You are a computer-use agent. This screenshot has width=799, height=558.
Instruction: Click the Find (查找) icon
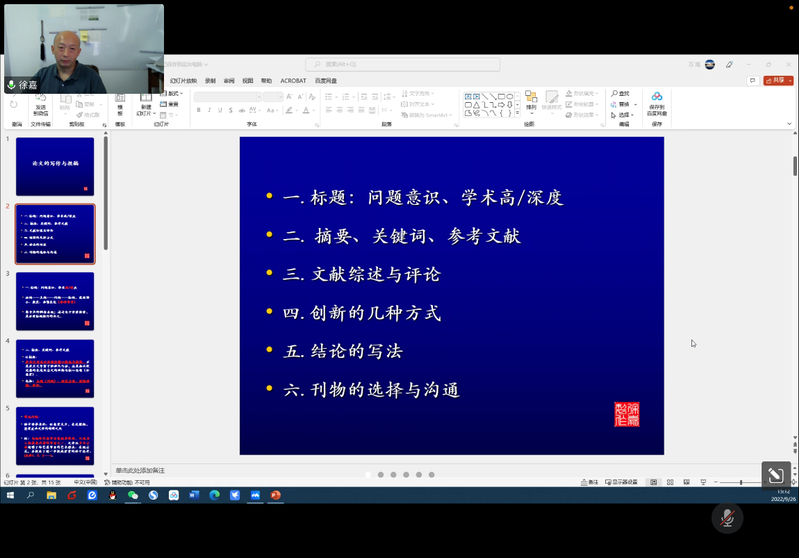[x=620, y=93]
